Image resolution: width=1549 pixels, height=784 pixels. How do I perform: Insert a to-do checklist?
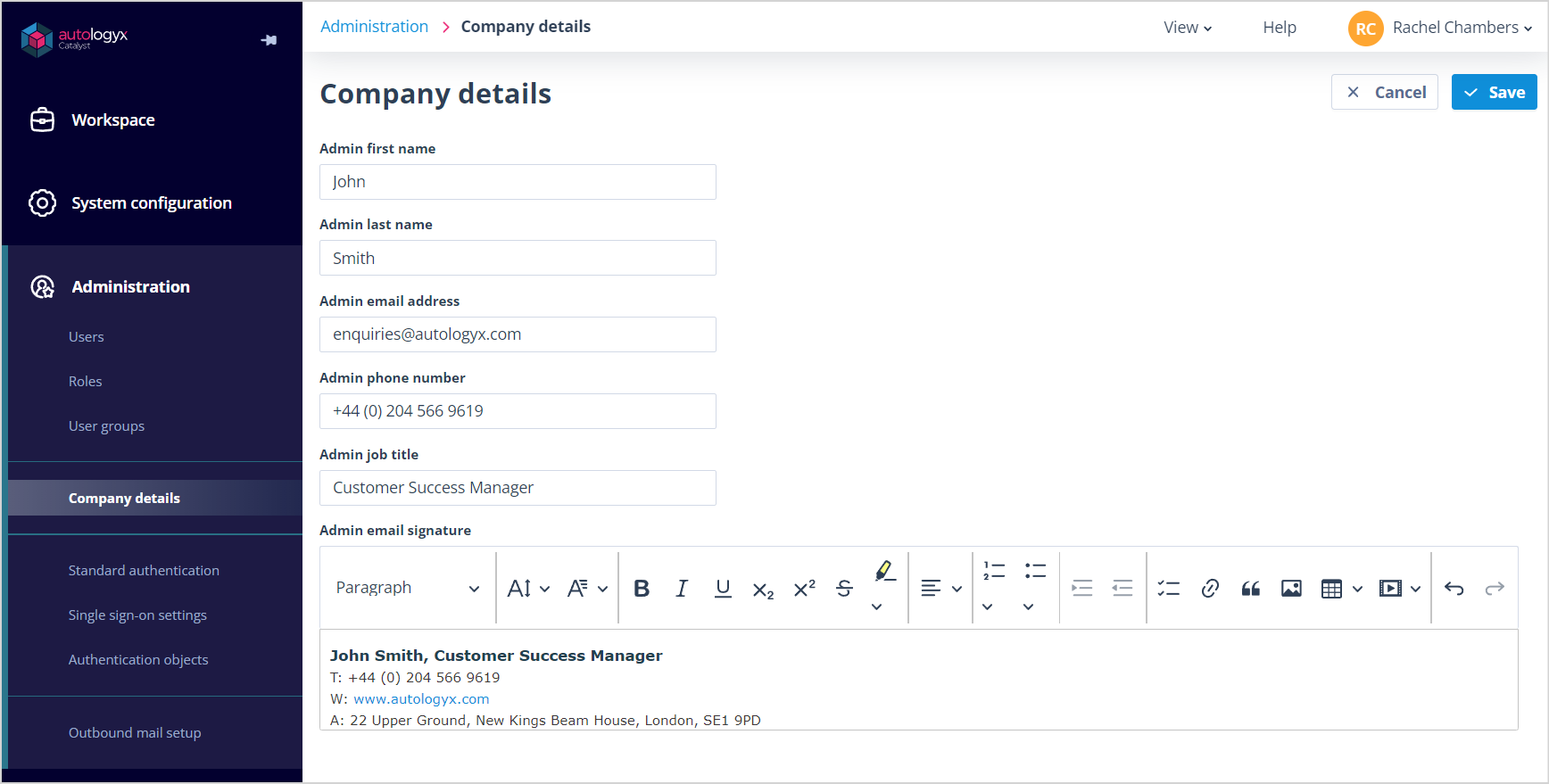[1169, 588]
